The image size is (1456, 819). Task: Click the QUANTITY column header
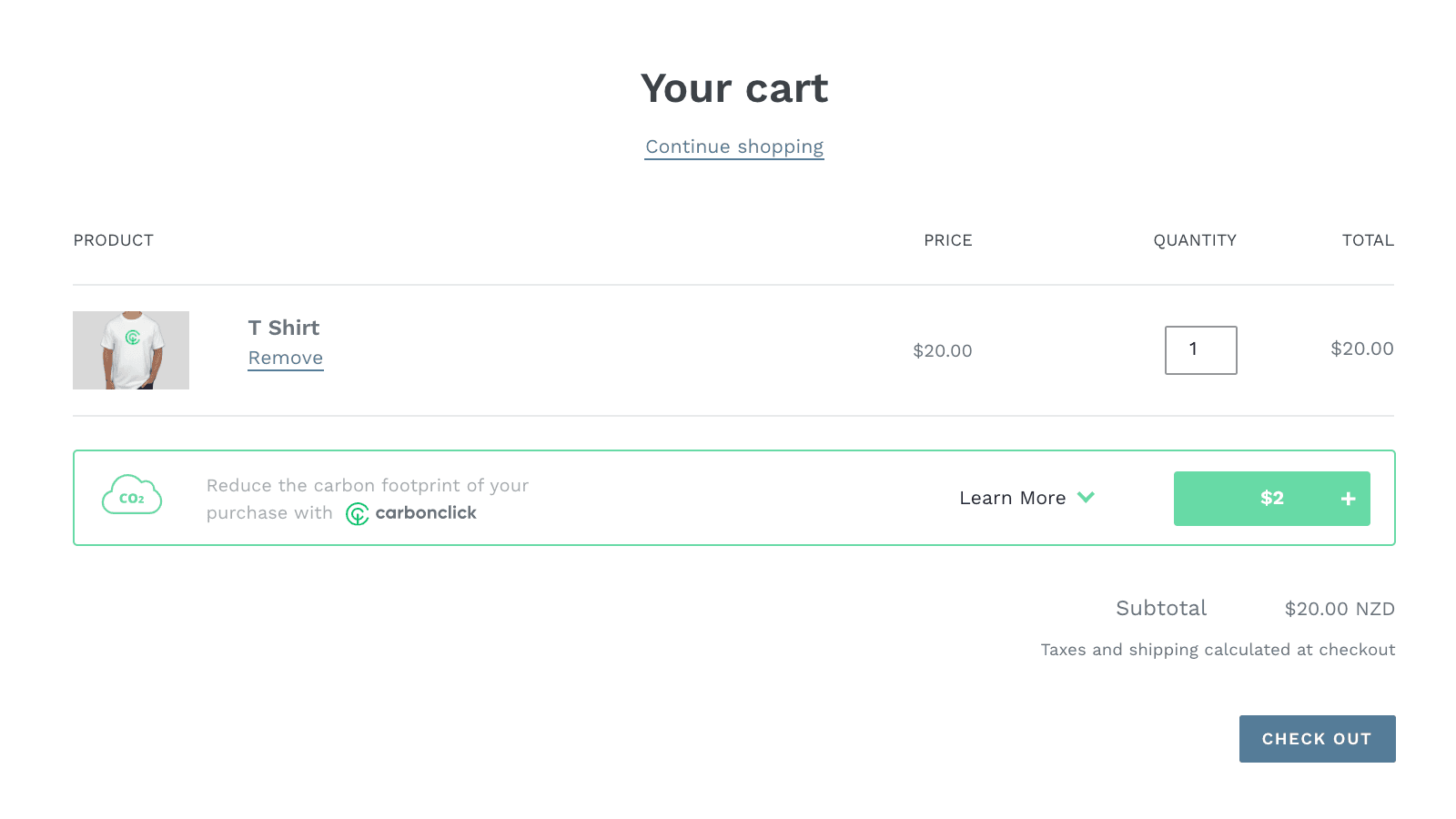(1195, 240)
